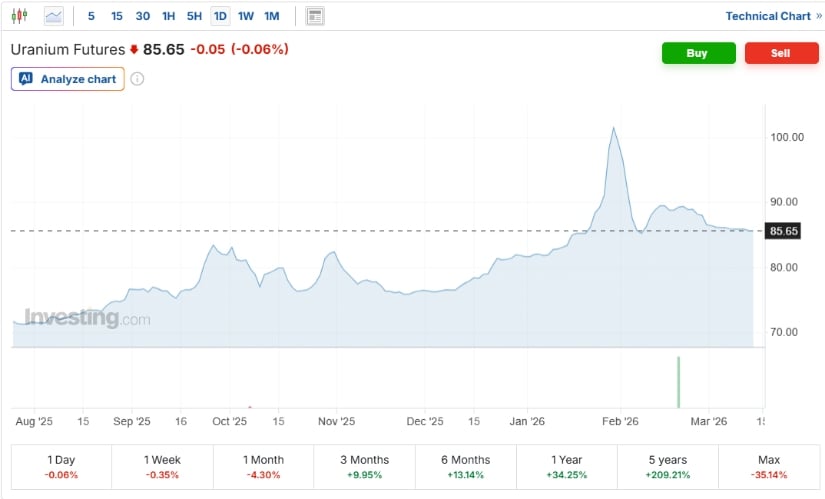Select the 1 Day performance range
The image size is (825, 499).
[61, 466]
